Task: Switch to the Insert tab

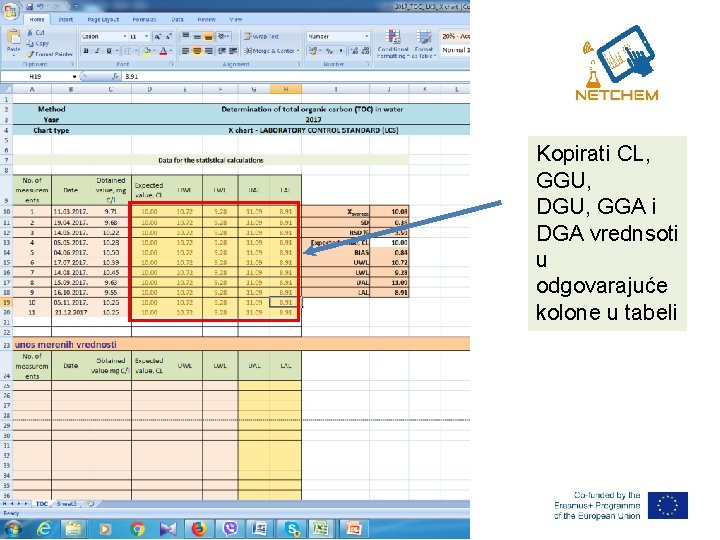Action: click(x=66, y=19)
